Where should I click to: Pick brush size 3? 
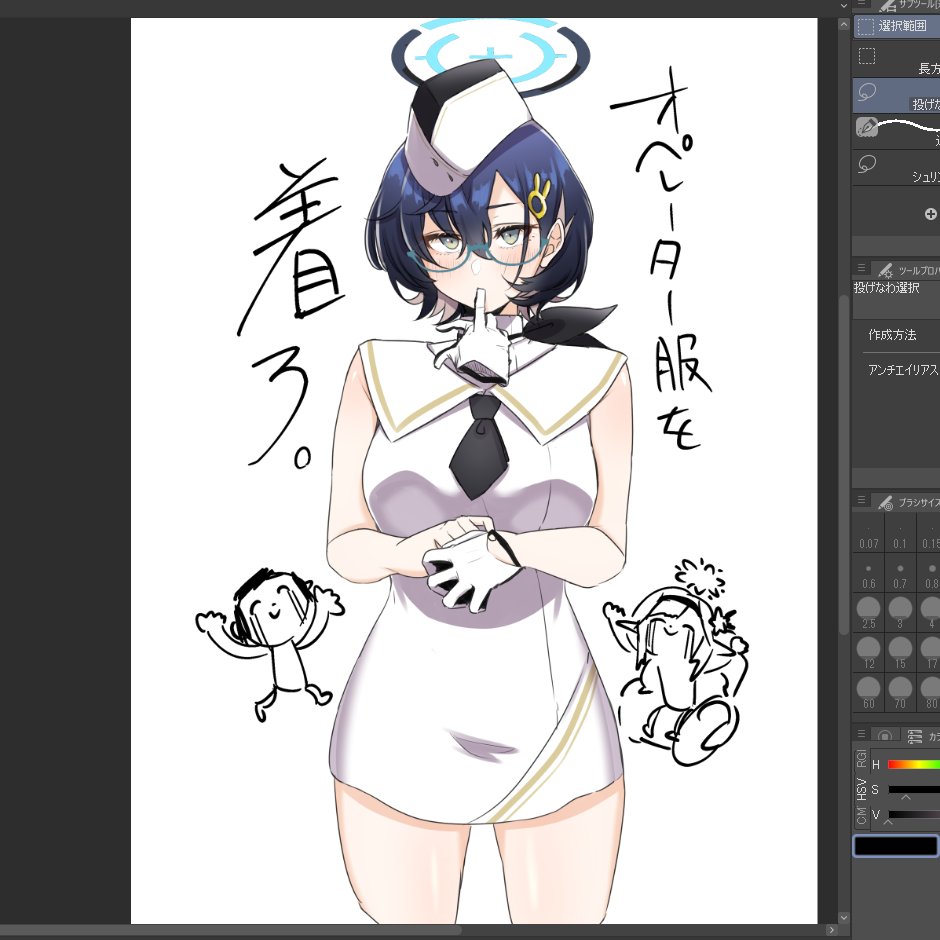click(900, 614)
